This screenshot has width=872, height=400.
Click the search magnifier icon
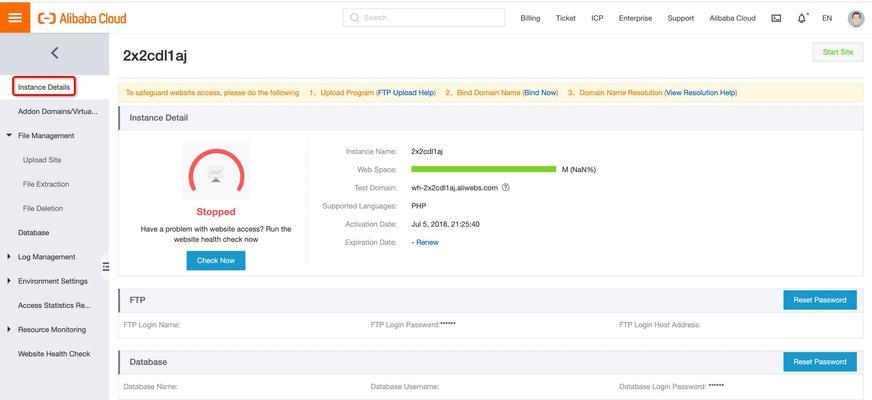pyautogui.click(x=354, y=18)
